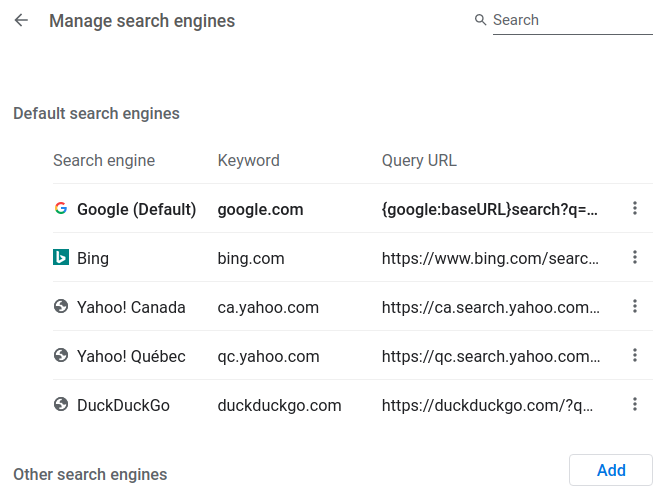Viewport: 669px width, 494px height.
Task: Go back using the left arrow
Action: 21,20
